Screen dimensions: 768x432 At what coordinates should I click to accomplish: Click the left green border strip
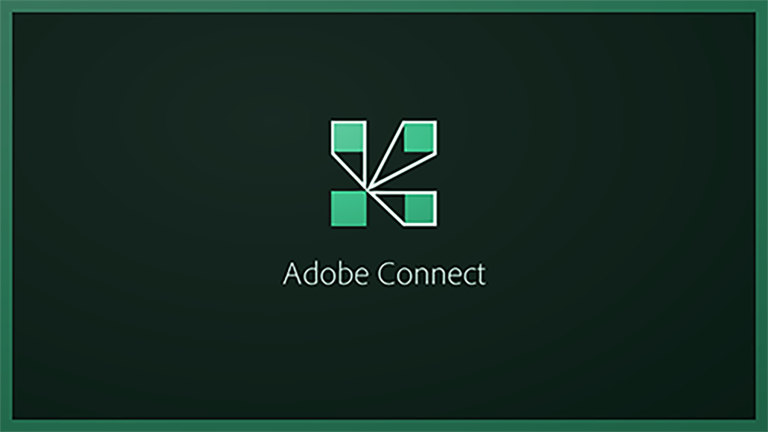tap(6, 216)
